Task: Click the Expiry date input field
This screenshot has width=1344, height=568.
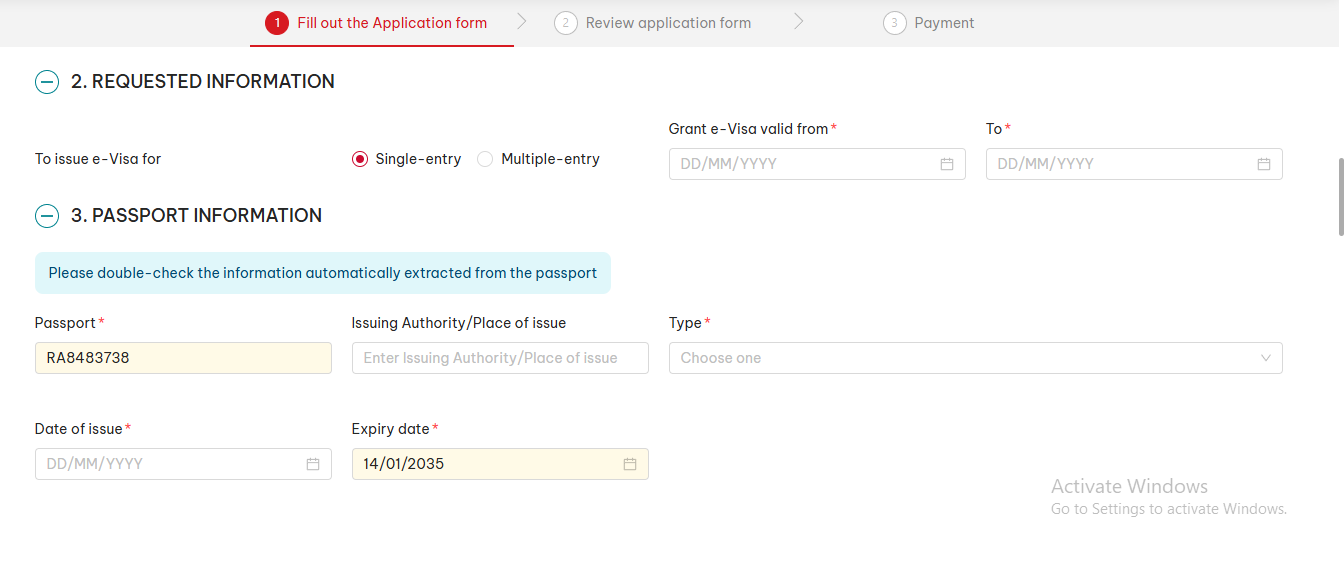Action: [x=485, y=464]
